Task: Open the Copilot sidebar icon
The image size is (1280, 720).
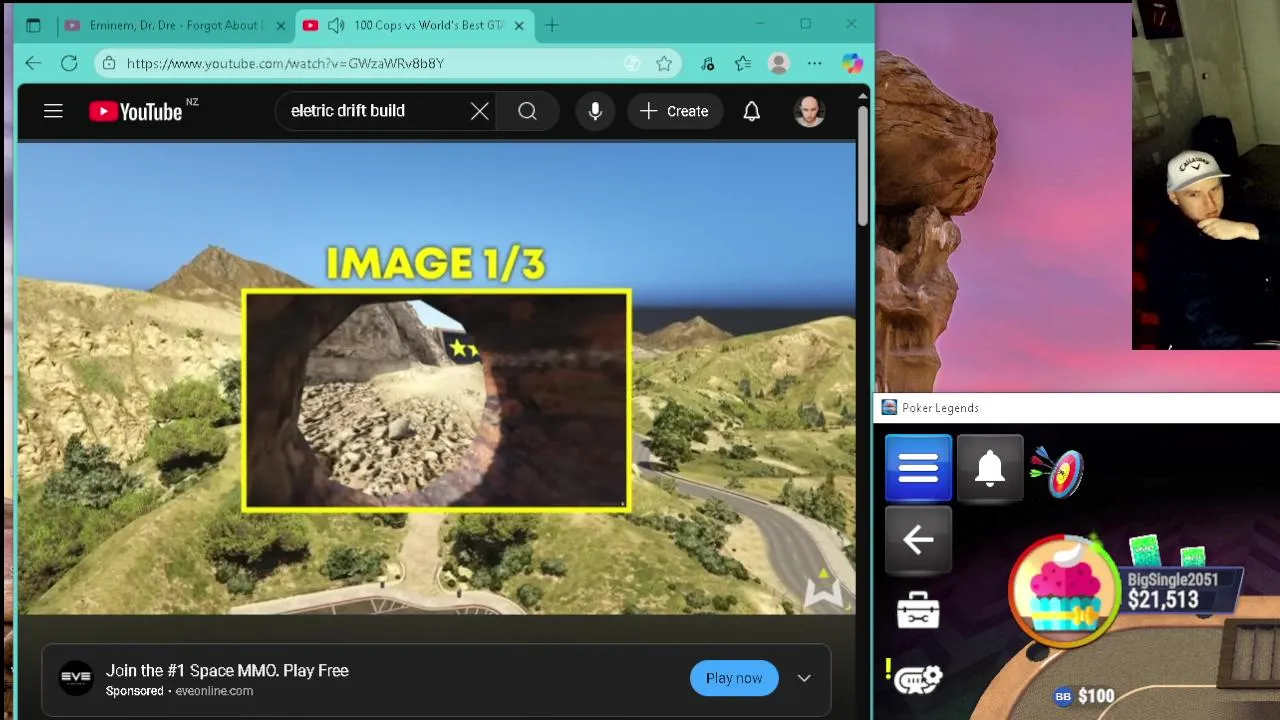Action: point(852,63)
